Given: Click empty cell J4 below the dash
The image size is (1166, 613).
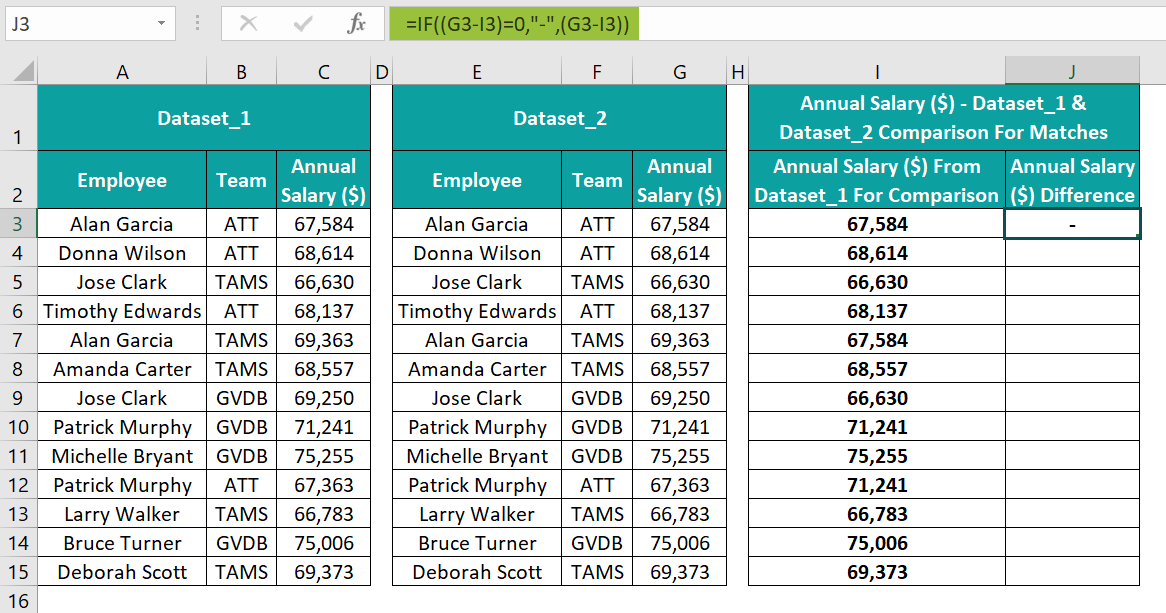Looking at the screenshot, I should point(1072,253).
